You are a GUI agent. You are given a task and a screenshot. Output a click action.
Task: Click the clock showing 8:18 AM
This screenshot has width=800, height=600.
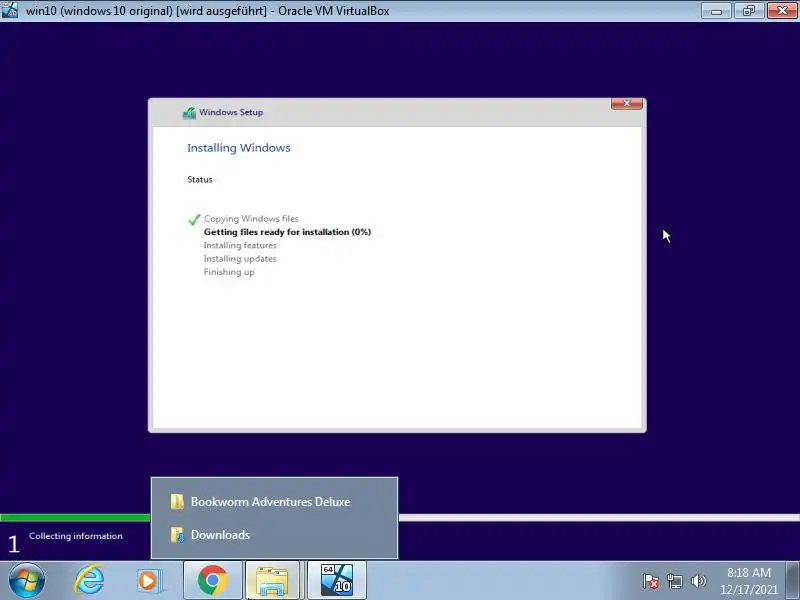748,572
